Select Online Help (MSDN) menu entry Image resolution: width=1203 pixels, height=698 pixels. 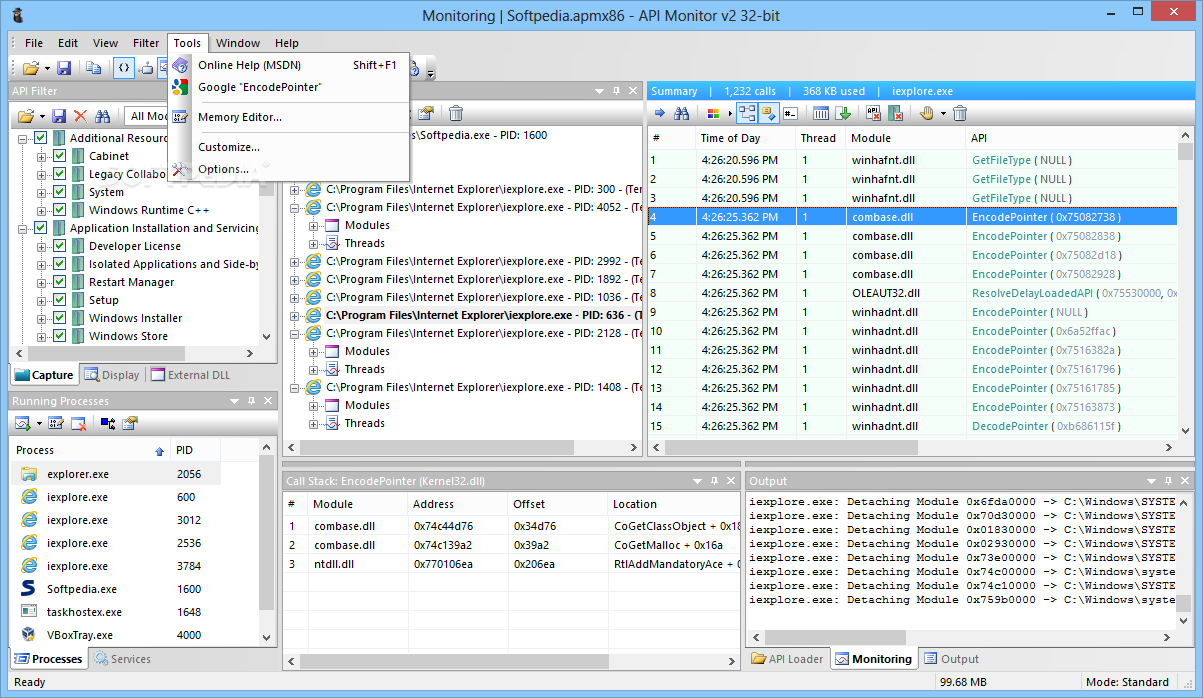click(x=289, y=65)
